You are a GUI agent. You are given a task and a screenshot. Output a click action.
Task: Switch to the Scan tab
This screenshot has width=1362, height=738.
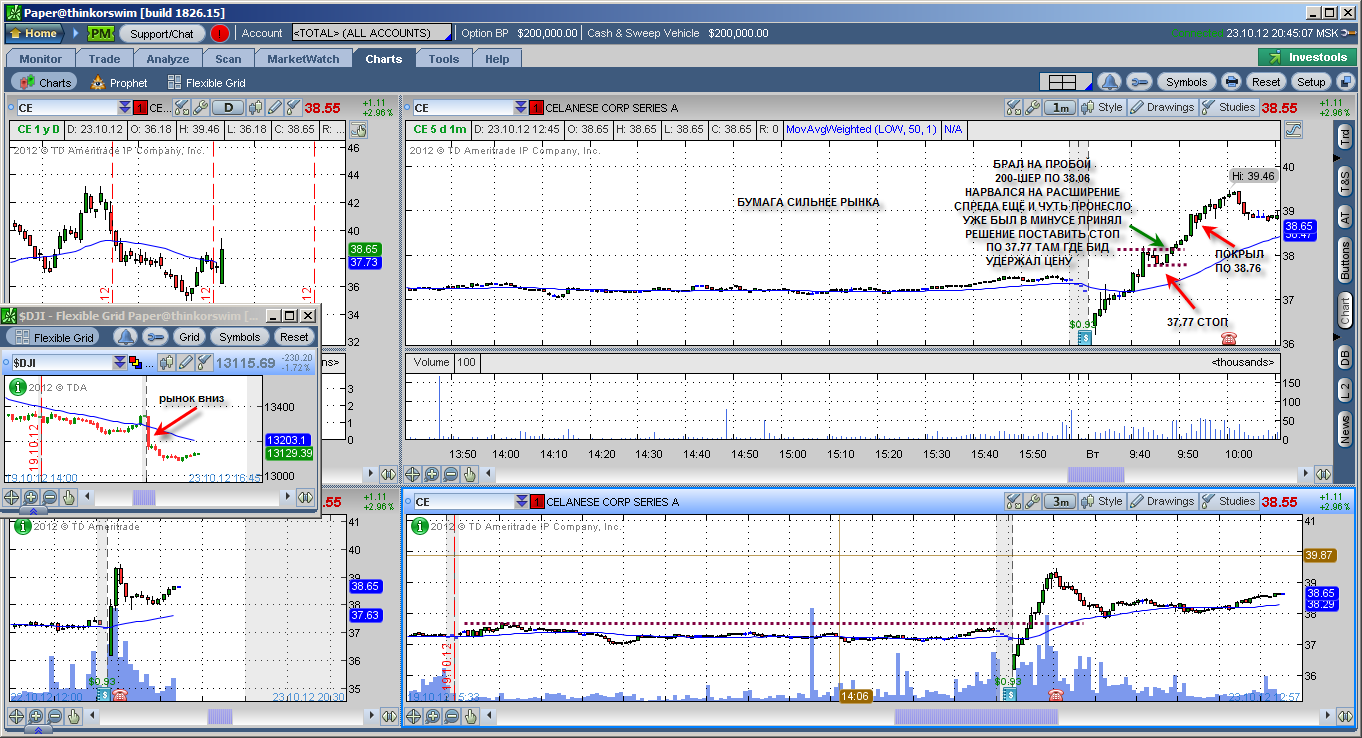click(x=228, y=59)
